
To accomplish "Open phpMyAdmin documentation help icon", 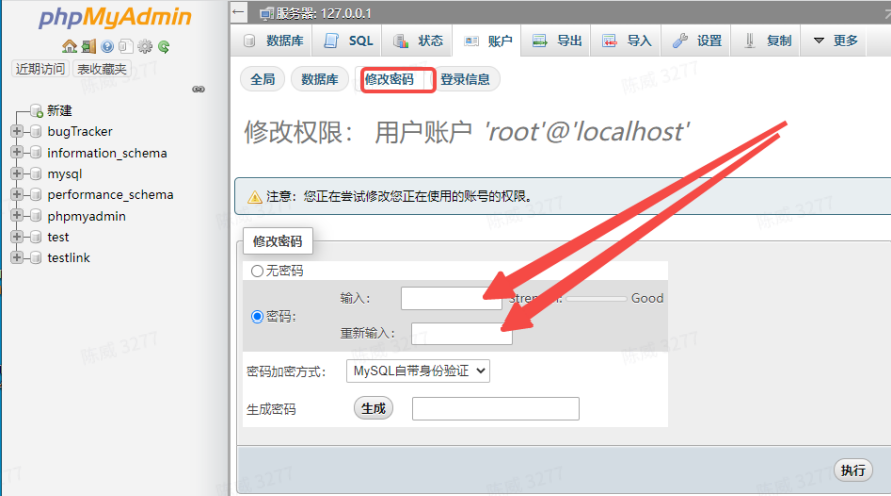I will [x=107, y=46].
